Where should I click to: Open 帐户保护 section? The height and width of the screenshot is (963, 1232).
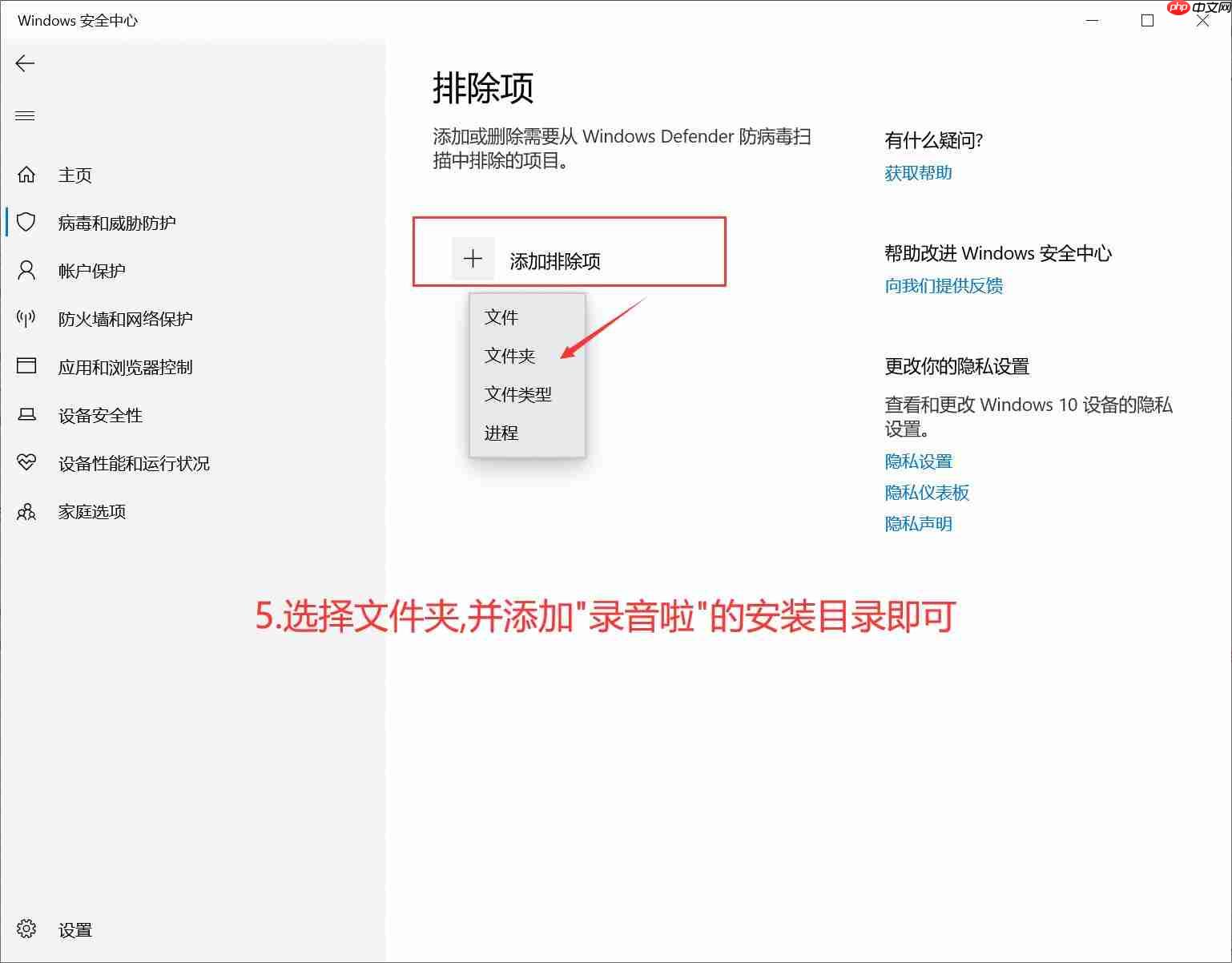(92, 271)
